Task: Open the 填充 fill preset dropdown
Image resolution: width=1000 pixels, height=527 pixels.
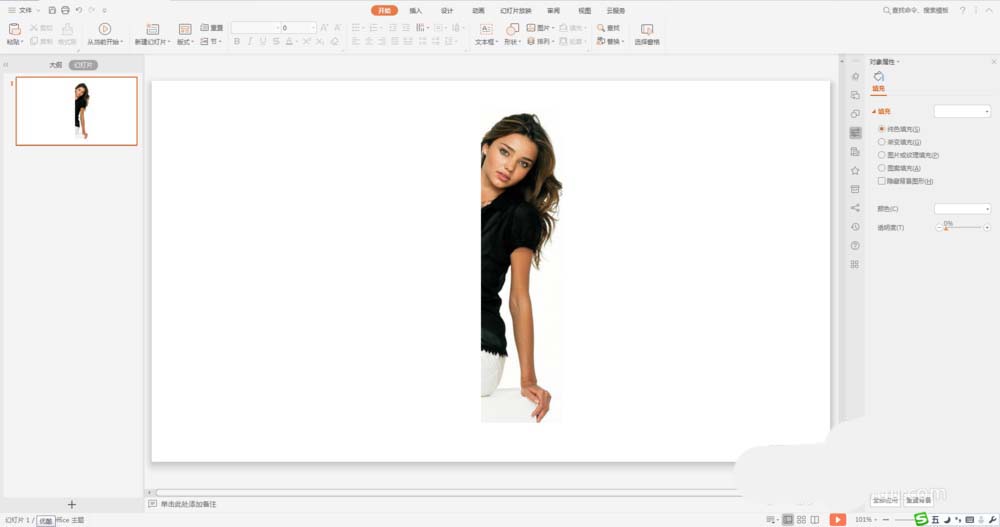Action: (x=962, y=111)
